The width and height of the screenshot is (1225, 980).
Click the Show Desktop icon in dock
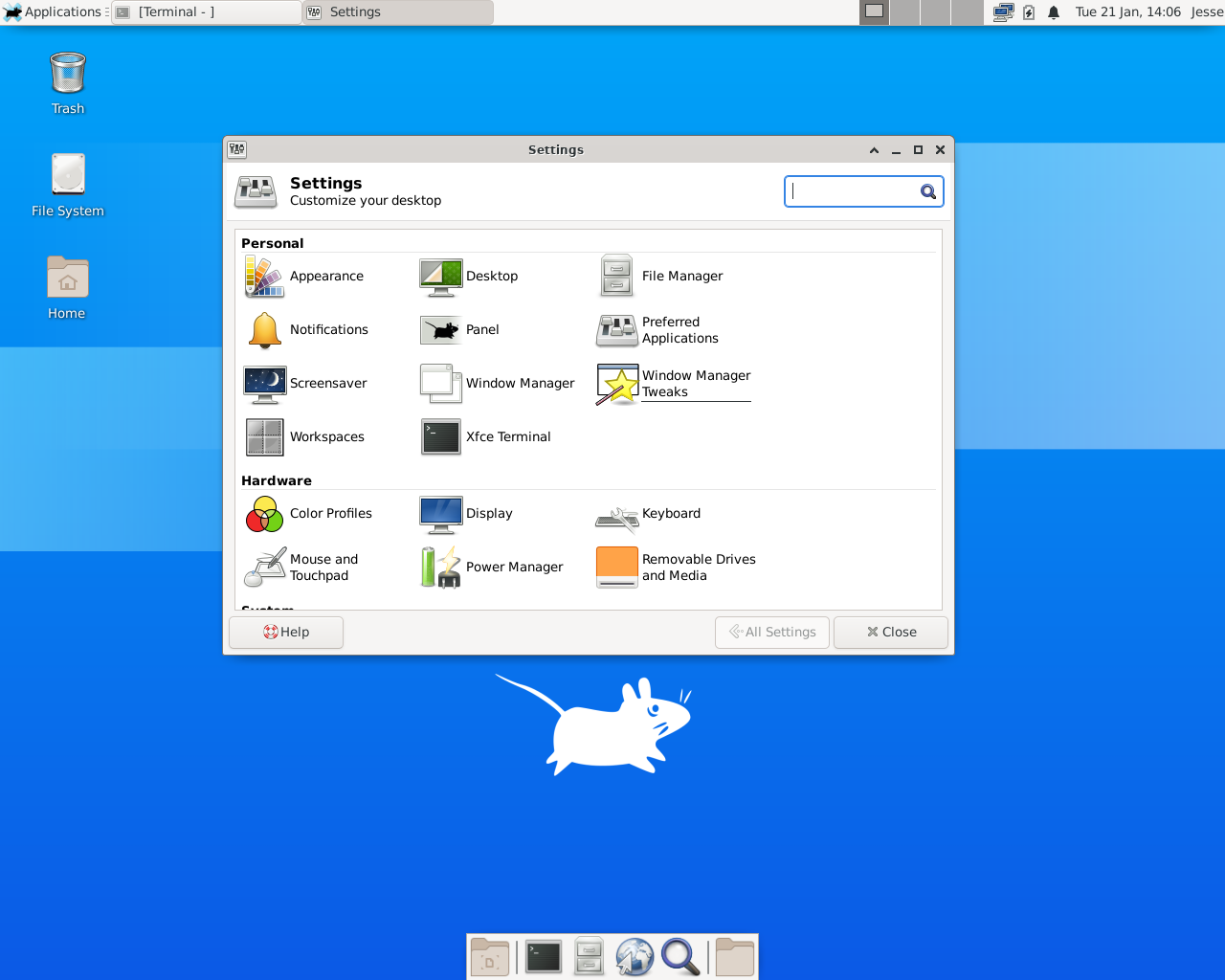point(490,957)
